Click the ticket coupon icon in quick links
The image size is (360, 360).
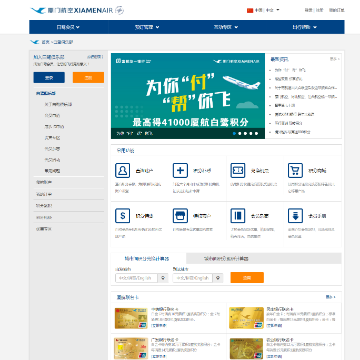[238, 171]
